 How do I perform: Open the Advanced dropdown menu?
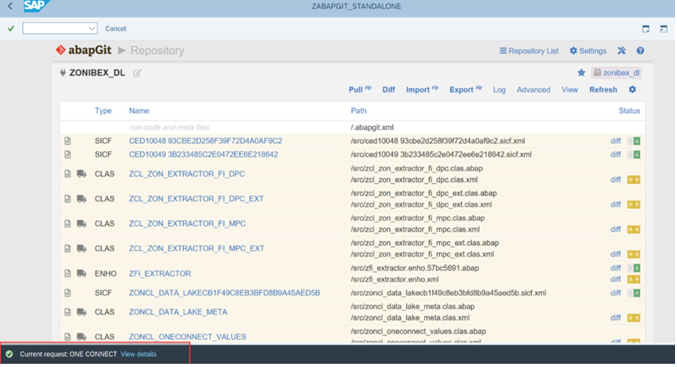[x=534, y=90]
